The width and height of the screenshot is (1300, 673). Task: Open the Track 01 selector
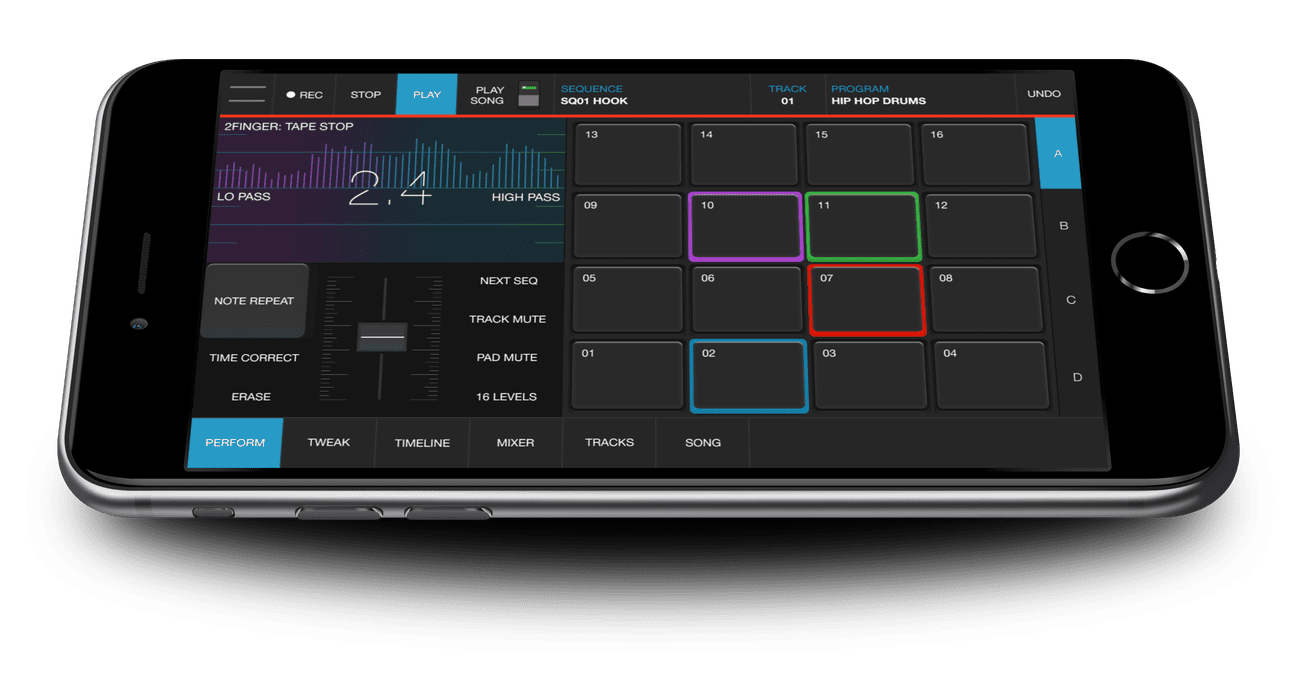[787, 95]
